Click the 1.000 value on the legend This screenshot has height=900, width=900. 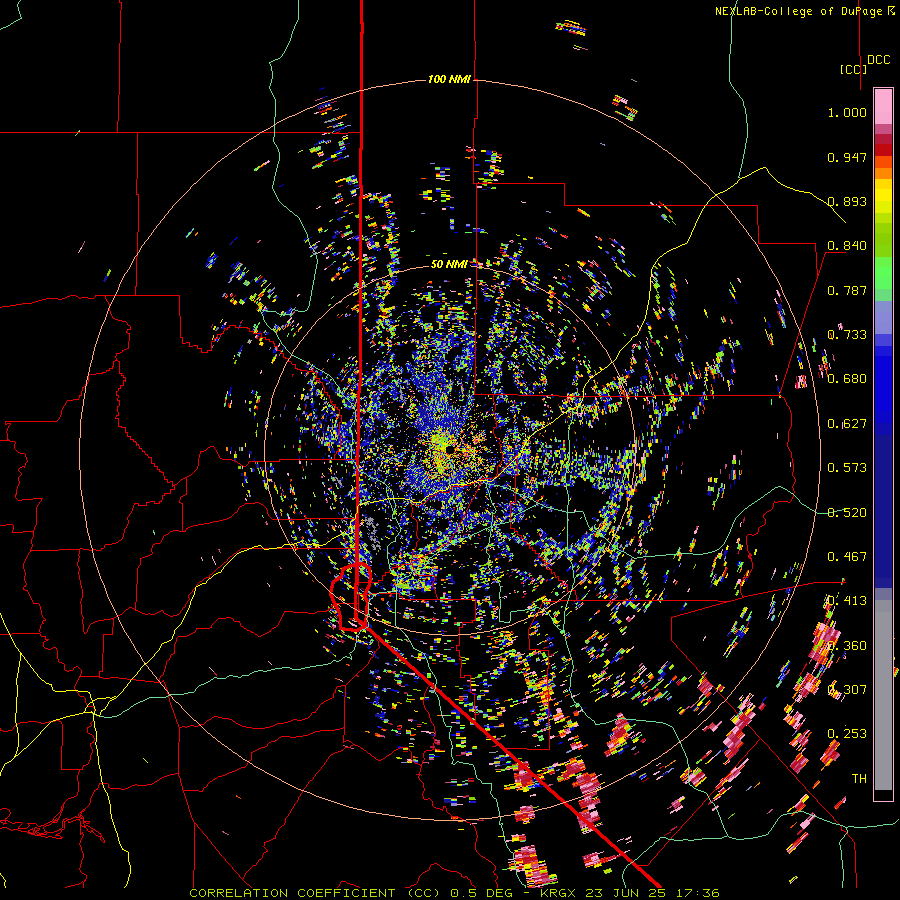click(847, 112)
